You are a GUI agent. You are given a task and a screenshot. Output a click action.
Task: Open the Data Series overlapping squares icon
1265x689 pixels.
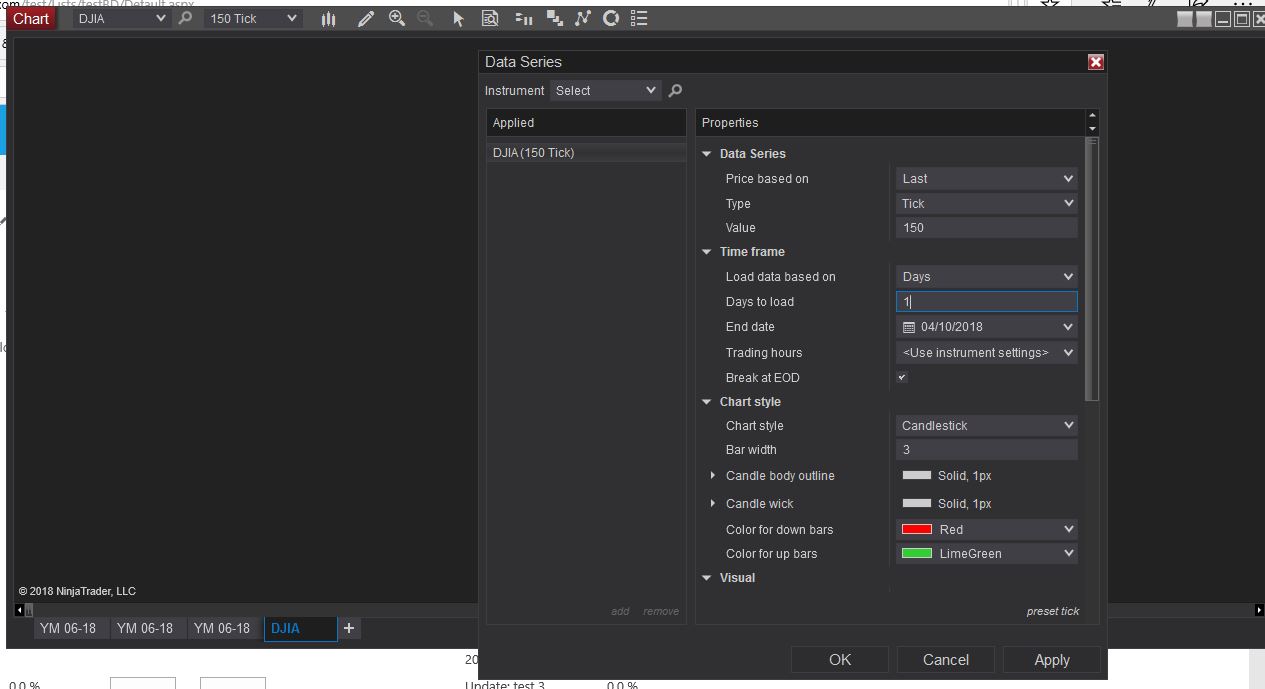pyautogui.click(x=556, y=19)
